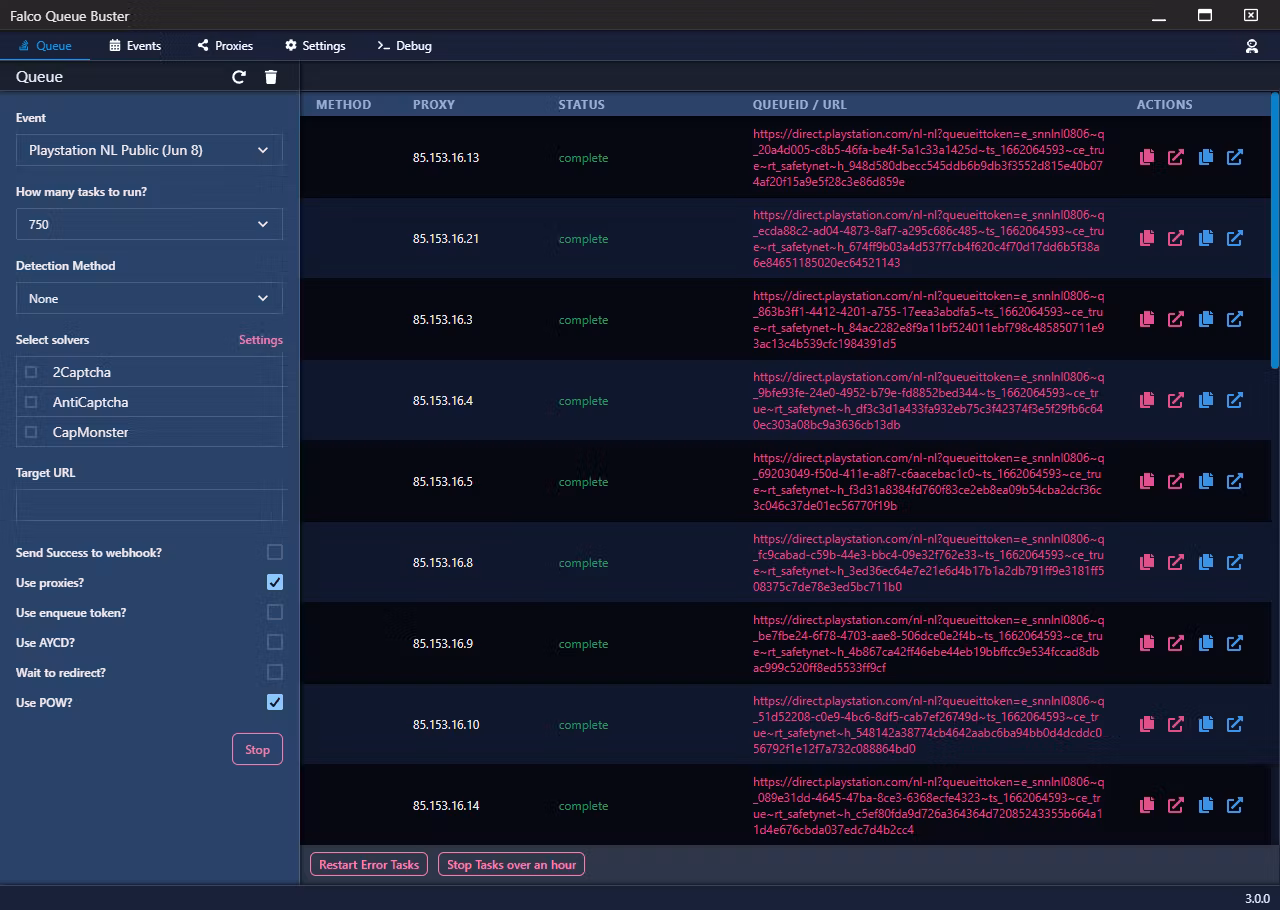The image size is (1280, 910).
Task: Click pink open-external icon for proxy 85.153.16.13
Action: pos(1176,158)
